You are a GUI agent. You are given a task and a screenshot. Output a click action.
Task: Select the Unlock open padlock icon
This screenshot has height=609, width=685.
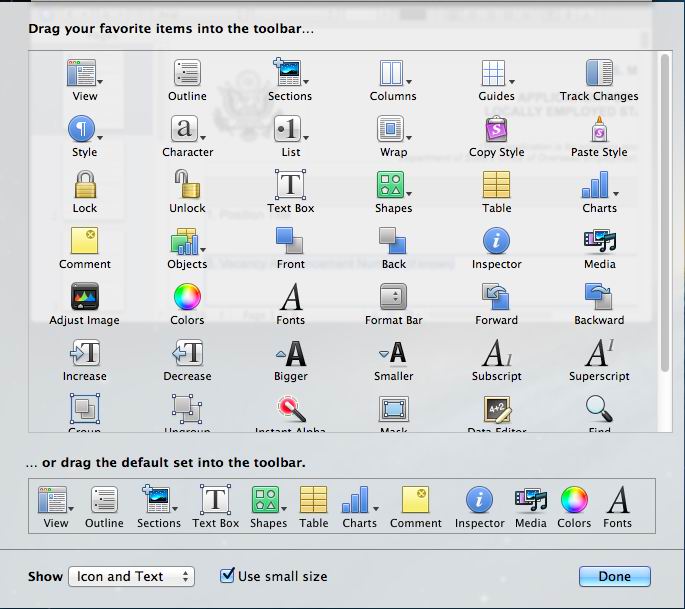coord(187,184)
